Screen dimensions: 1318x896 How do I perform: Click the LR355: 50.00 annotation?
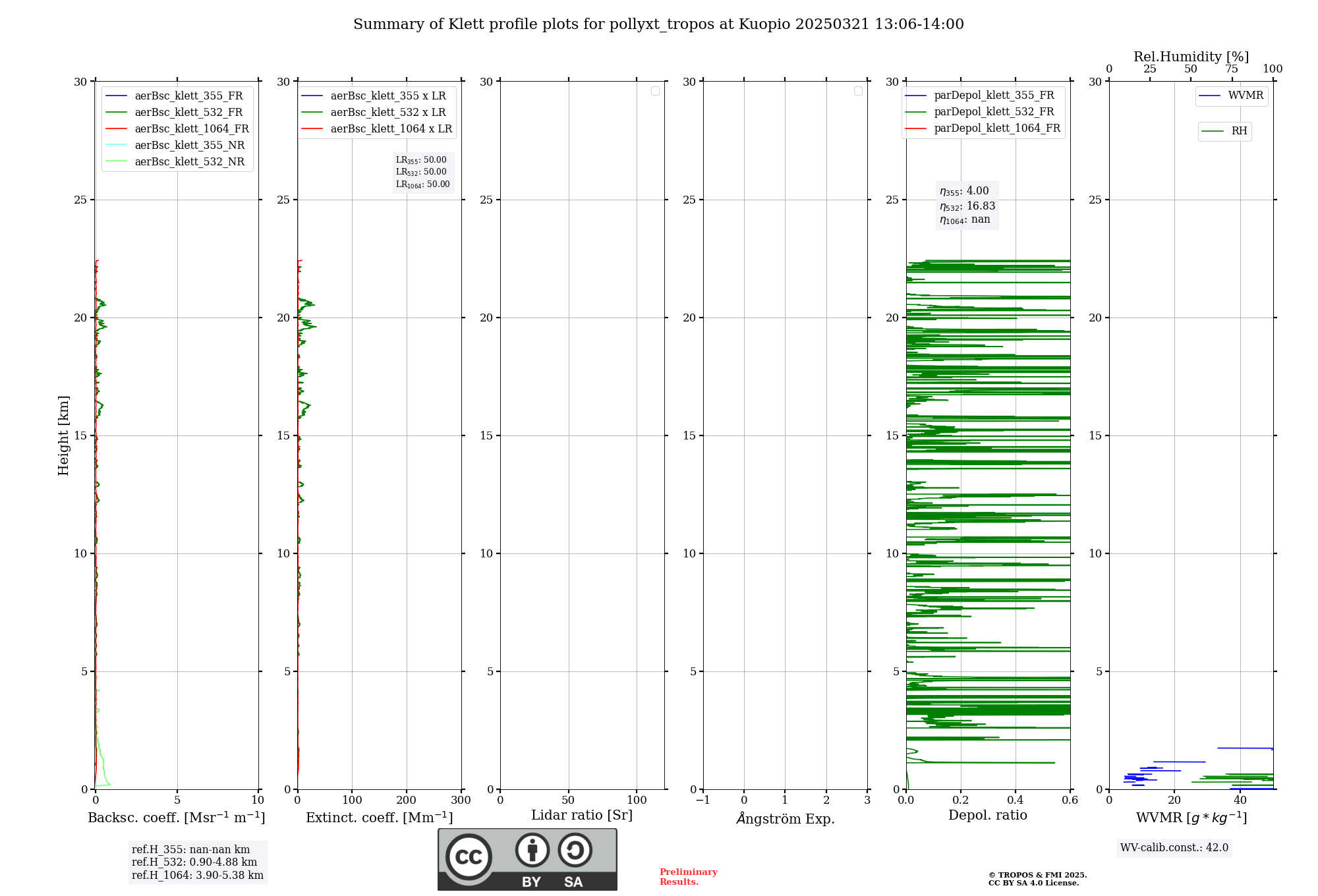click(x=421, y=160)
